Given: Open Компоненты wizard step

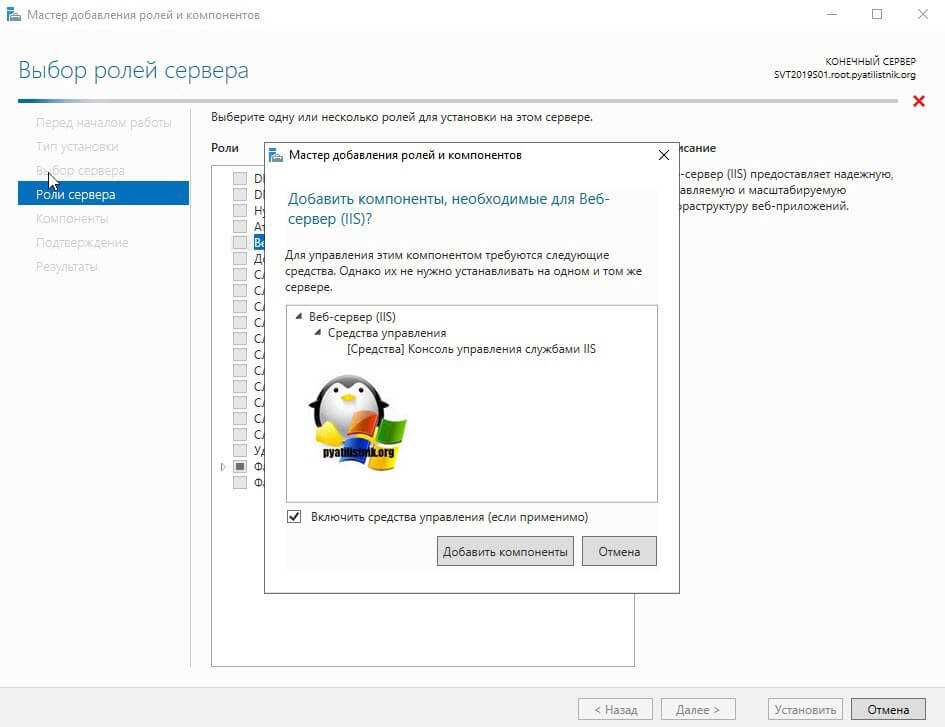Looking at the screenshot, I should point(72,218).
